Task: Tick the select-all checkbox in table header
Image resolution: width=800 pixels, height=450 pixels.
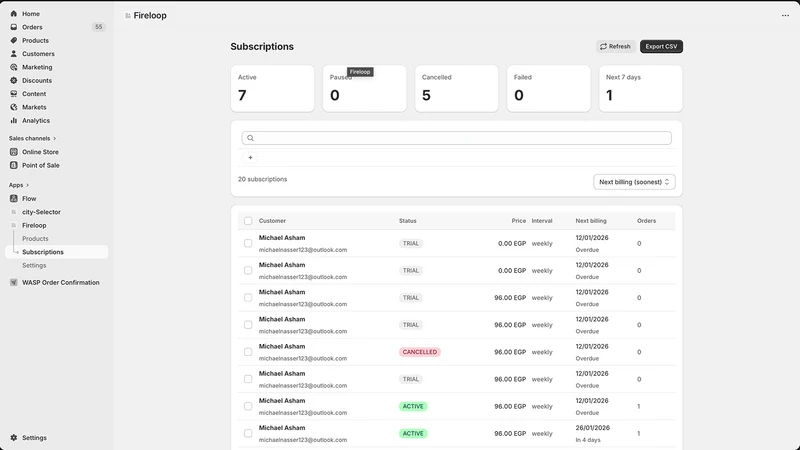Action: tap(248, 221)
